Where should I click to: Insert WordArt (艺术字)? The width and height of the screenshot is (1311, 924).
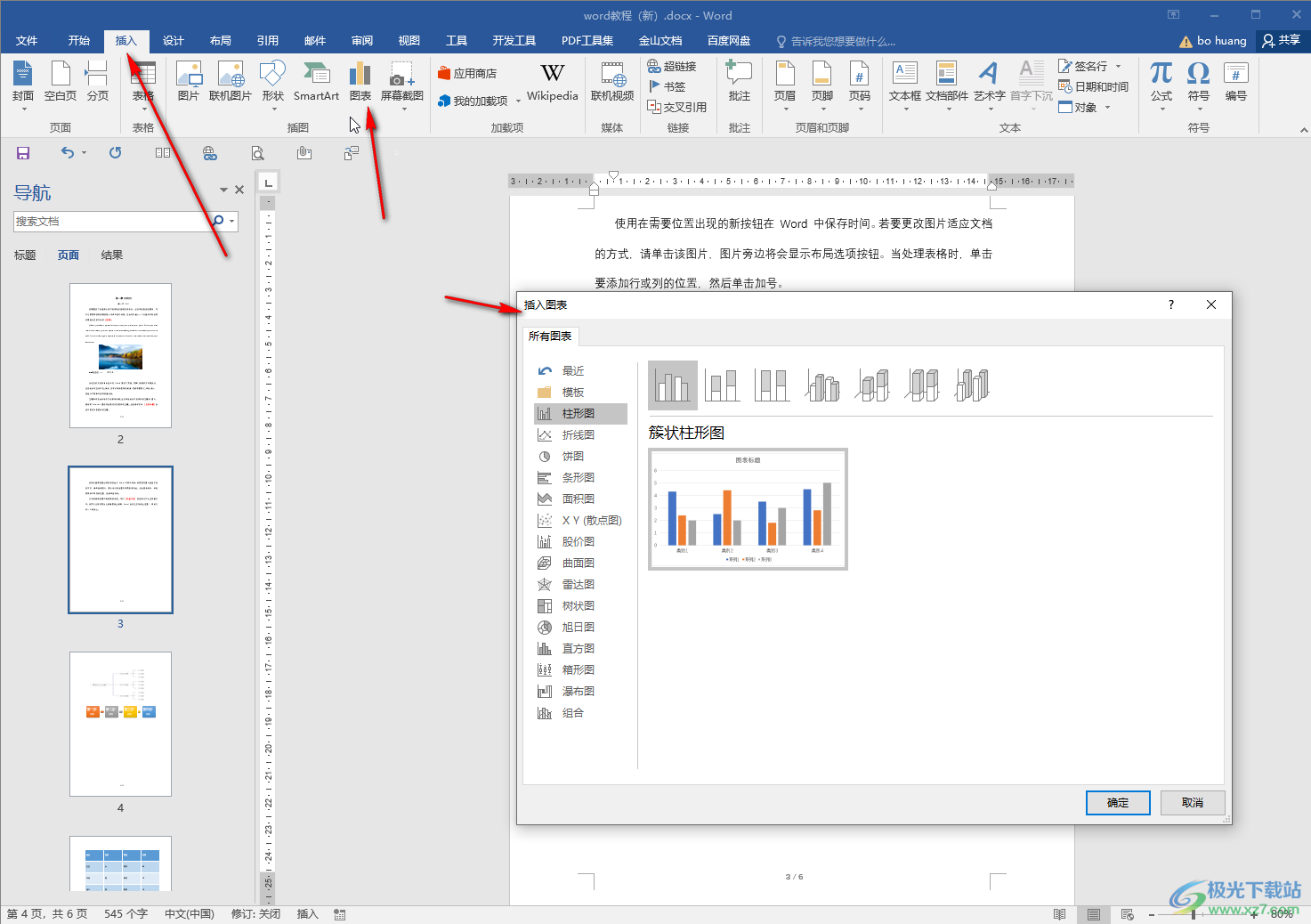pos(989,85)
